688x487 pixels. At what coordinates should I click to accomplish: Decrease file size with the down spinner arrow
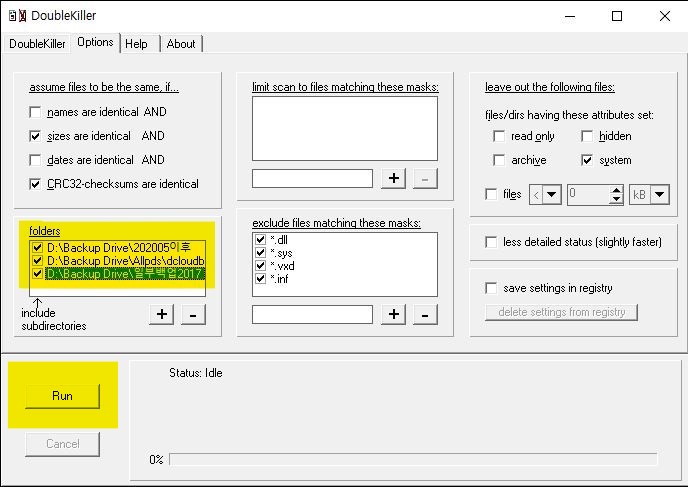616,199
